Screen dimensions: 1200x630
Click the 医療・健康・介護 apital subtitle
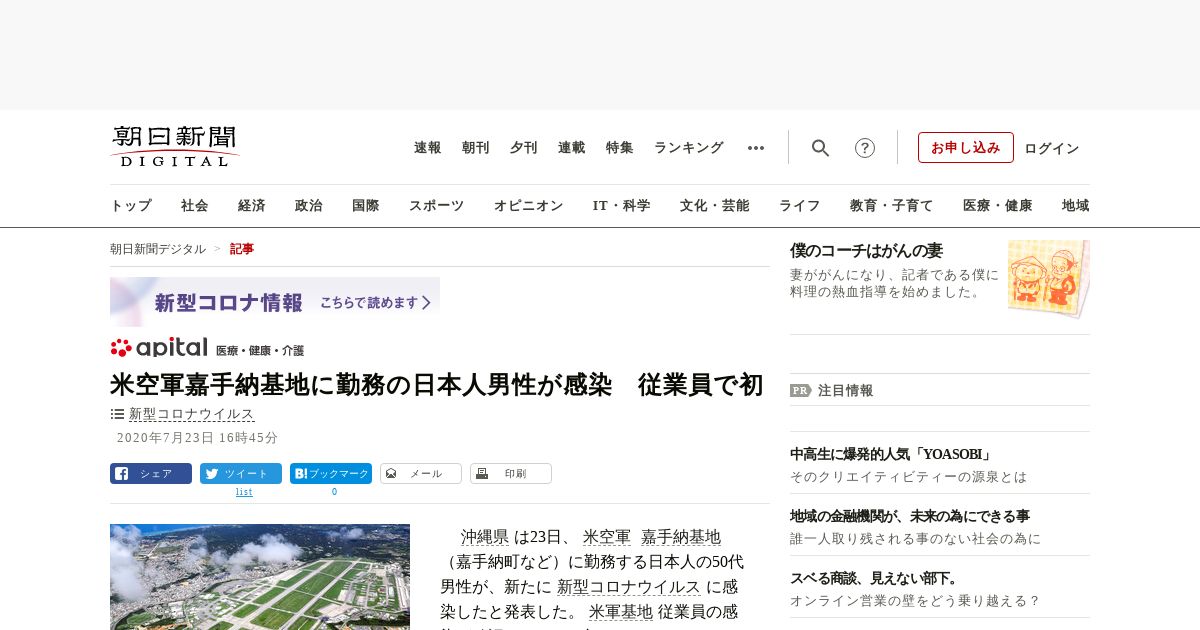pyautogui.click(x=260, y=351)
